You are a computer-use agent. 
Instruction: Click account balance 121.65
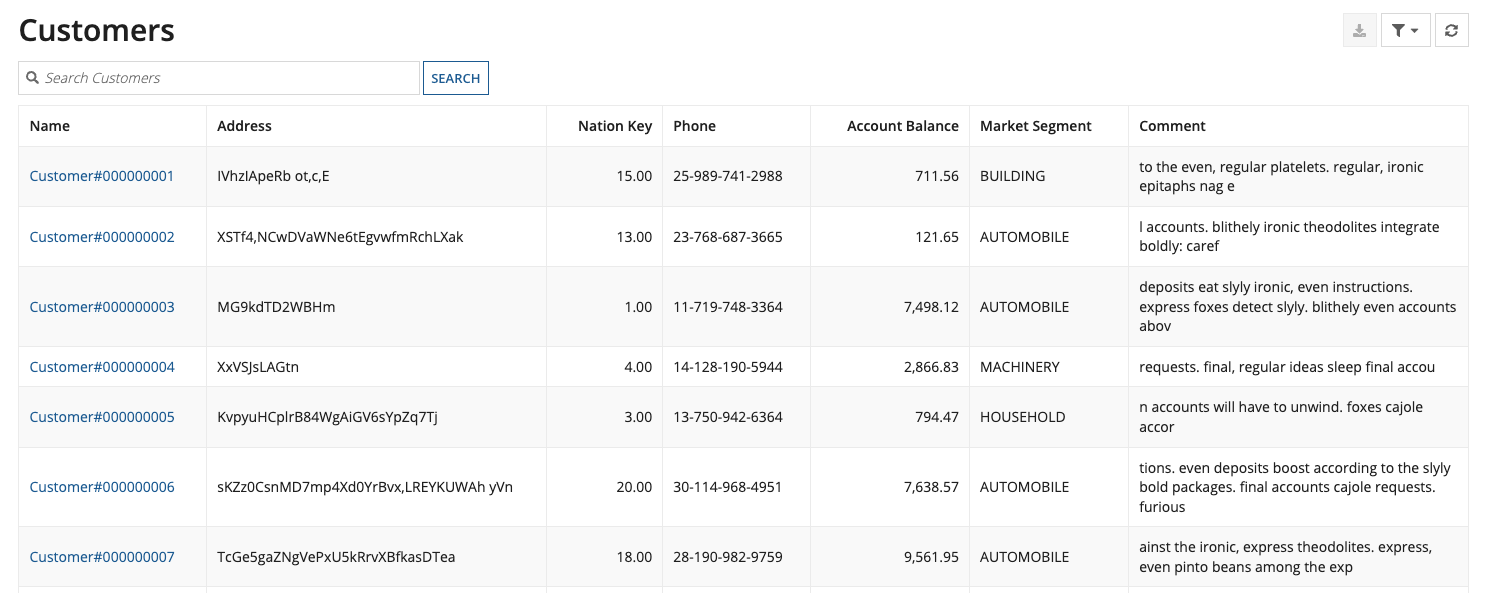coord(937,237)
